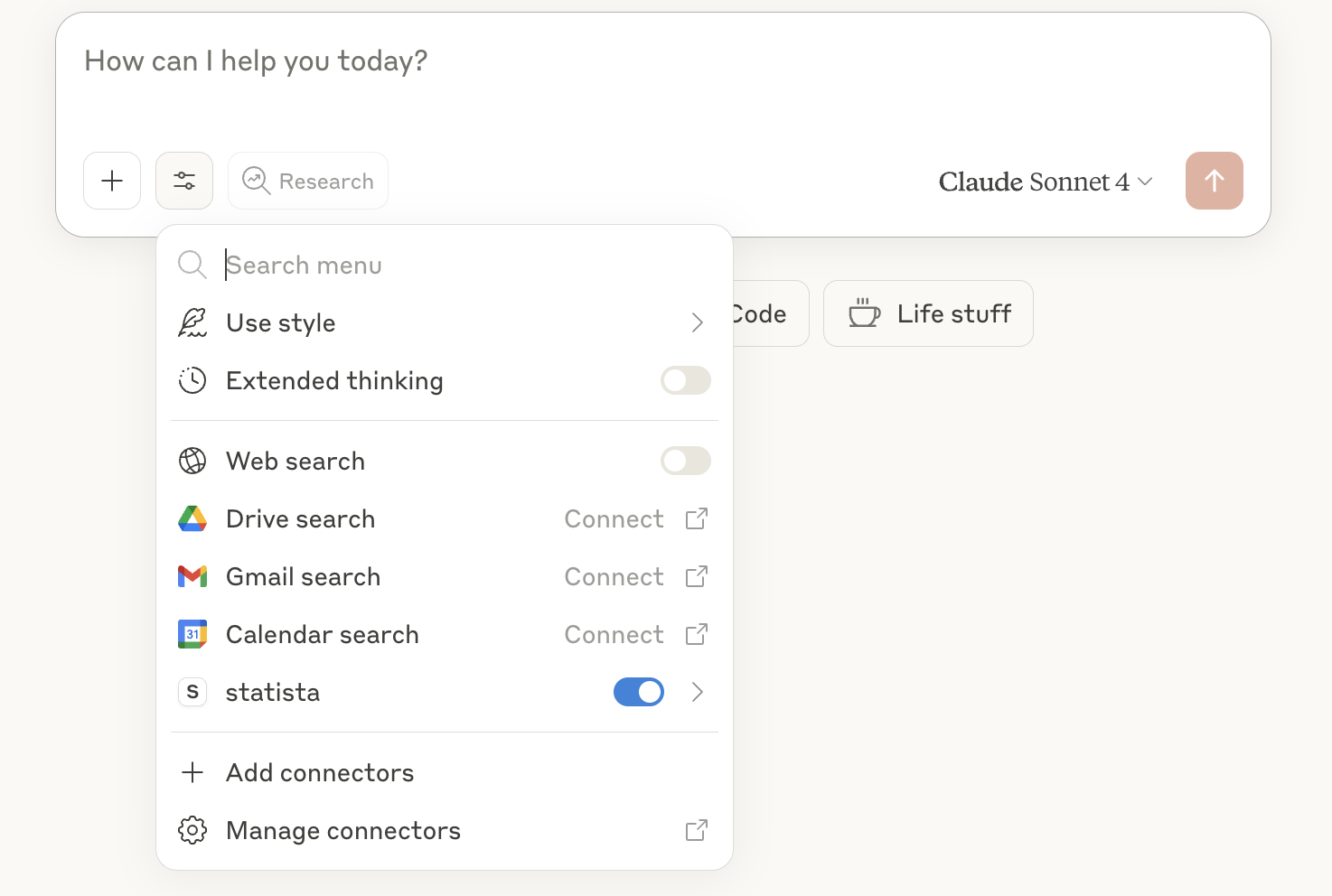Click external link icon on Manage connectors row
The height and width of the screenshot is (896, 1332).
click(697, 830)
